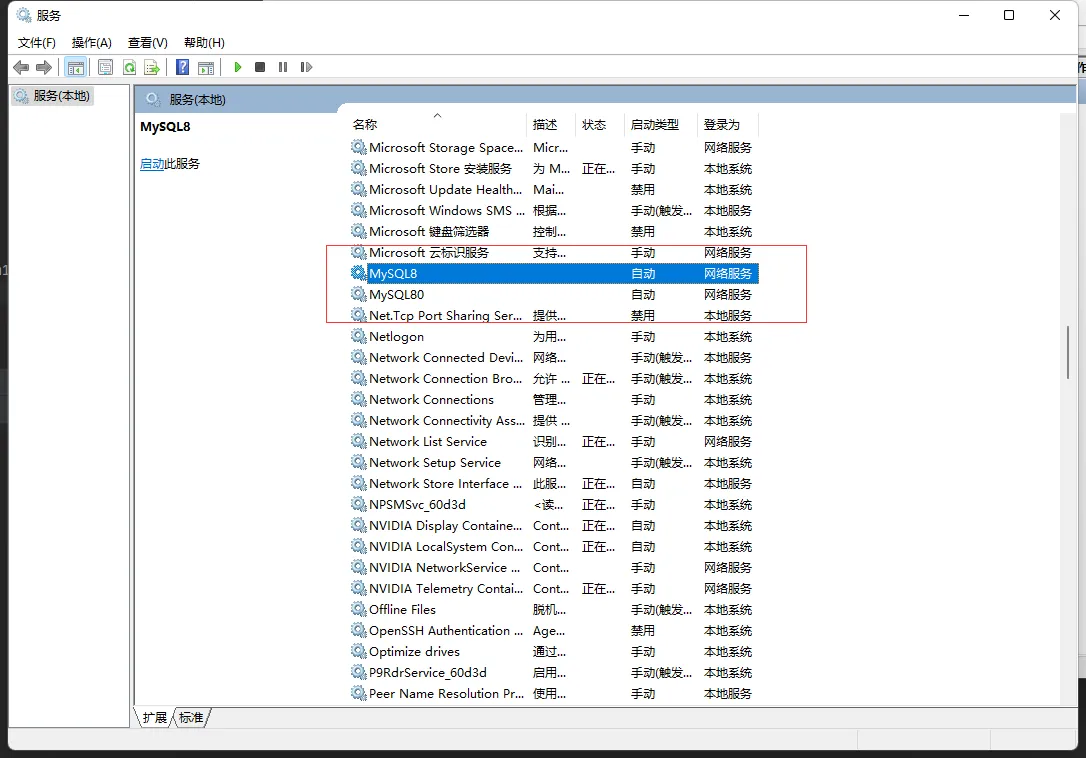Select Microsoft Update Health service row
The height and width of the screenshot is (758, 1086).
tap(554, 189)
